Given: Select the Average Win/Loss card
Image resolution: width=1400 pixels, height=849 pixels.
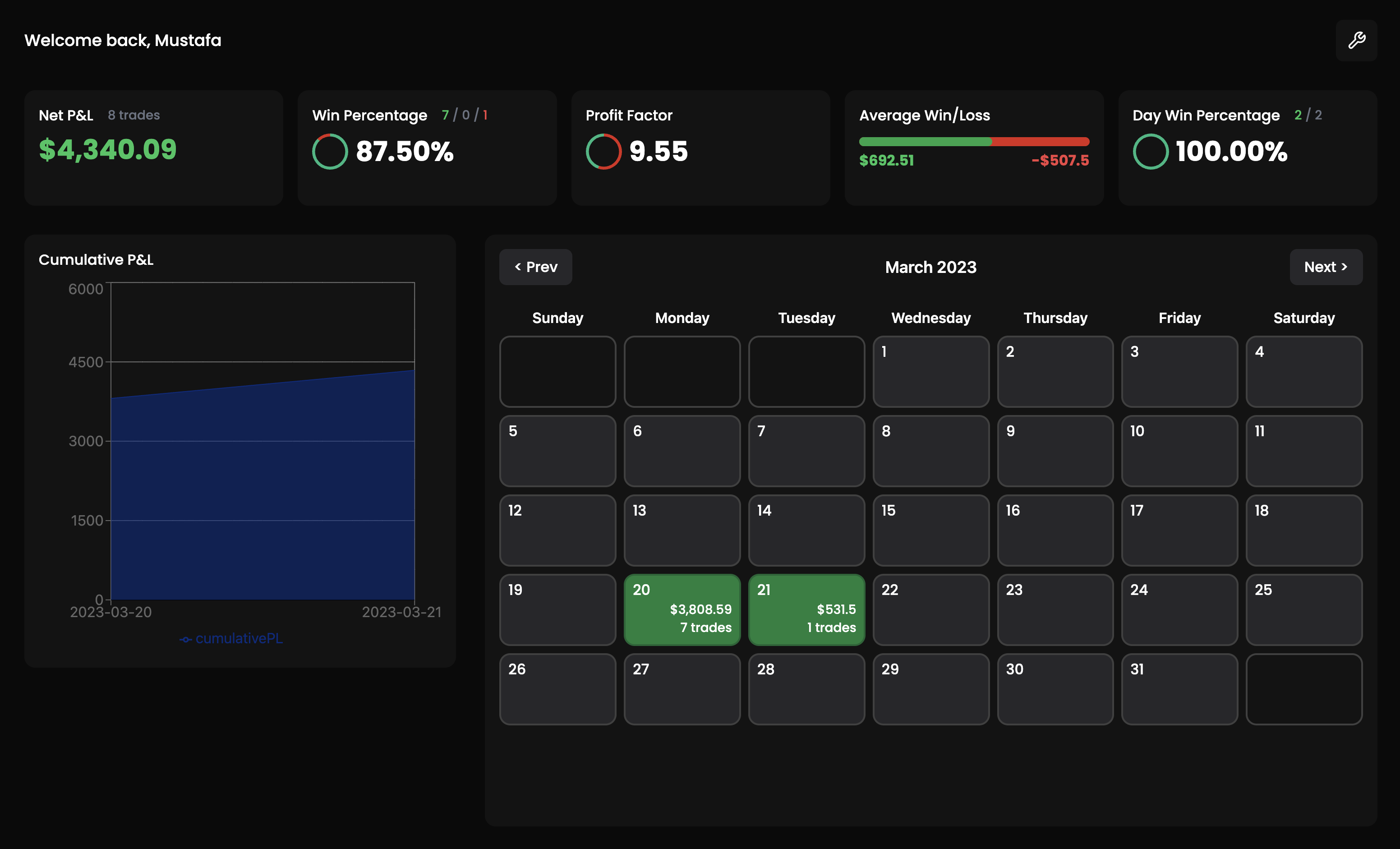Looking at the screenshot, I should click(x=974, y=148).
